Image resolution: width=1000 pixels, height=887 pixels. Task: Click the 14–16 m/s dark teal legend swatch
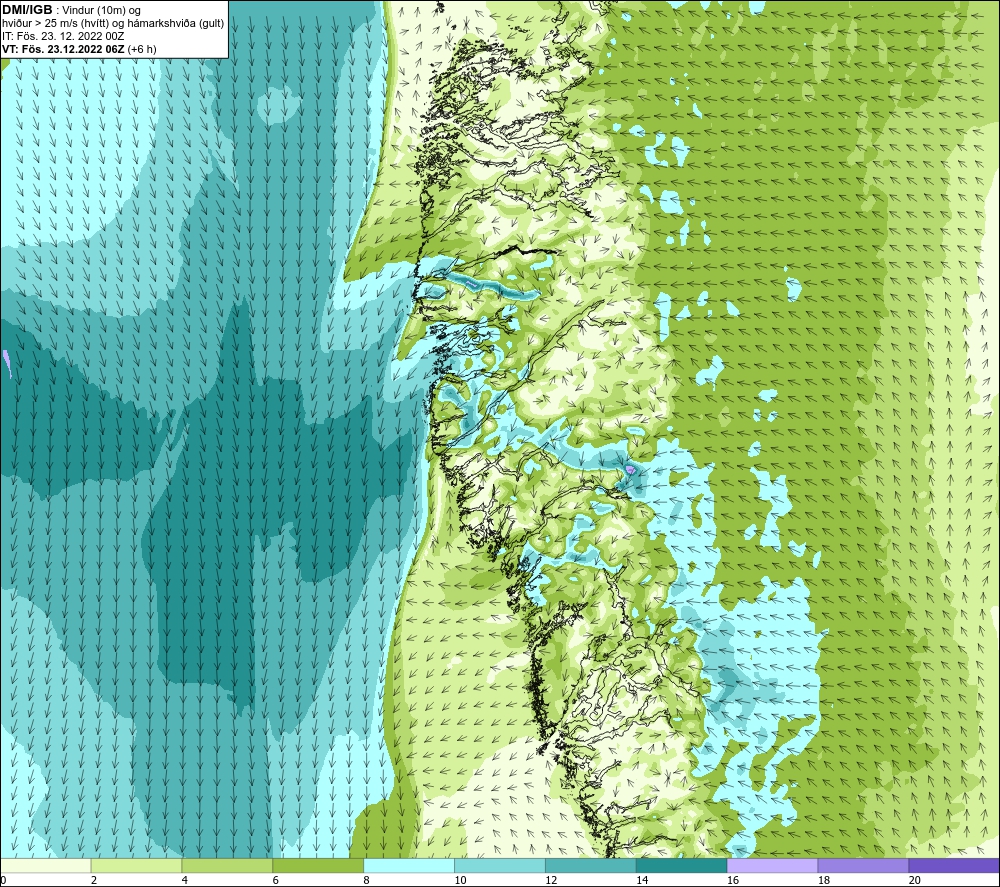point(681,866)
